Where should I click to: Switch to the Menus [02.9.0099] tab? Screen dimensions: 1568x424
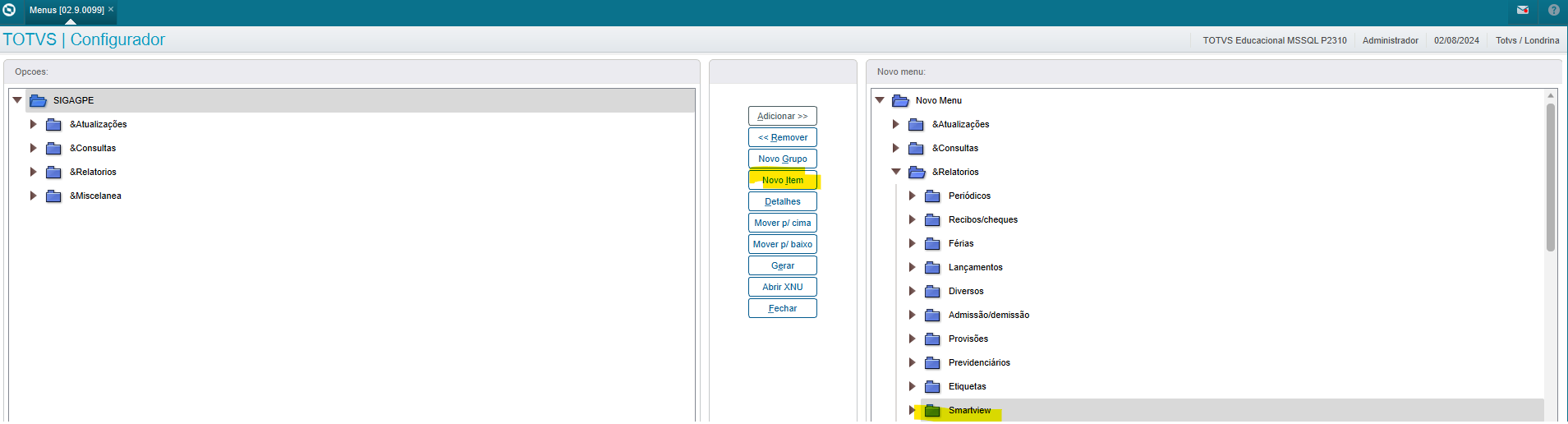pyautogui.click(x=67, y=10)
